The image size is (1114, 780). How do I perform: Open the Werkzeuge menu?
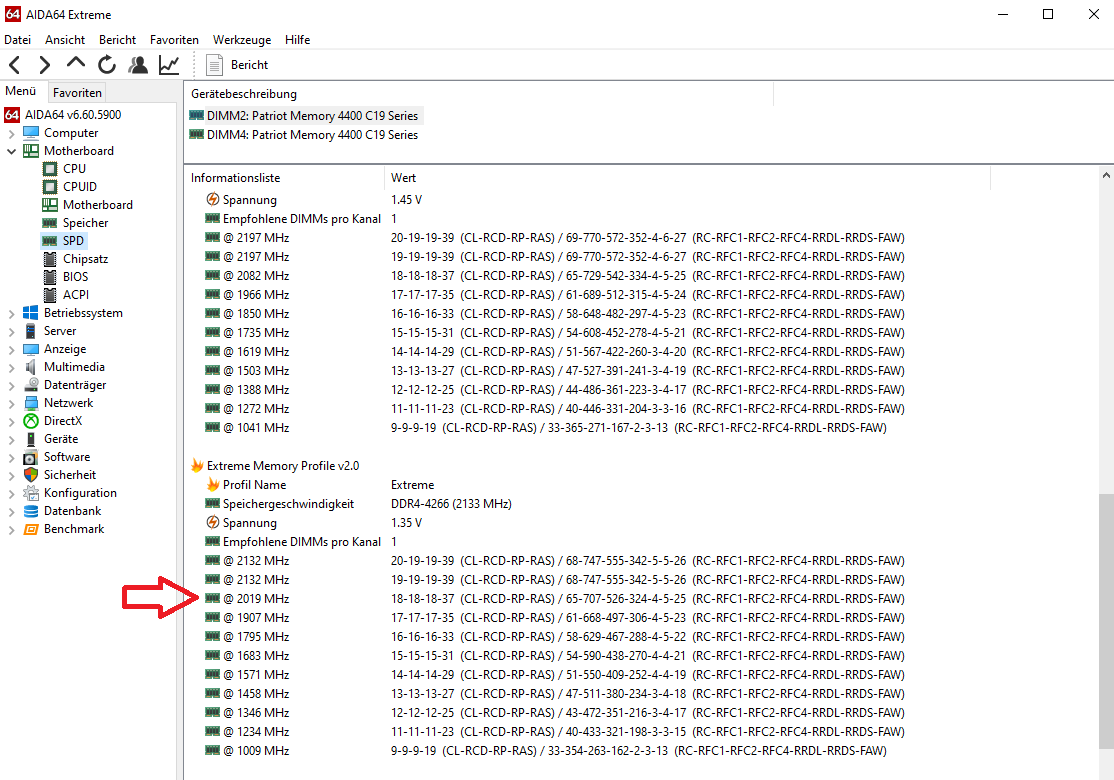click(x=242, y=40)
